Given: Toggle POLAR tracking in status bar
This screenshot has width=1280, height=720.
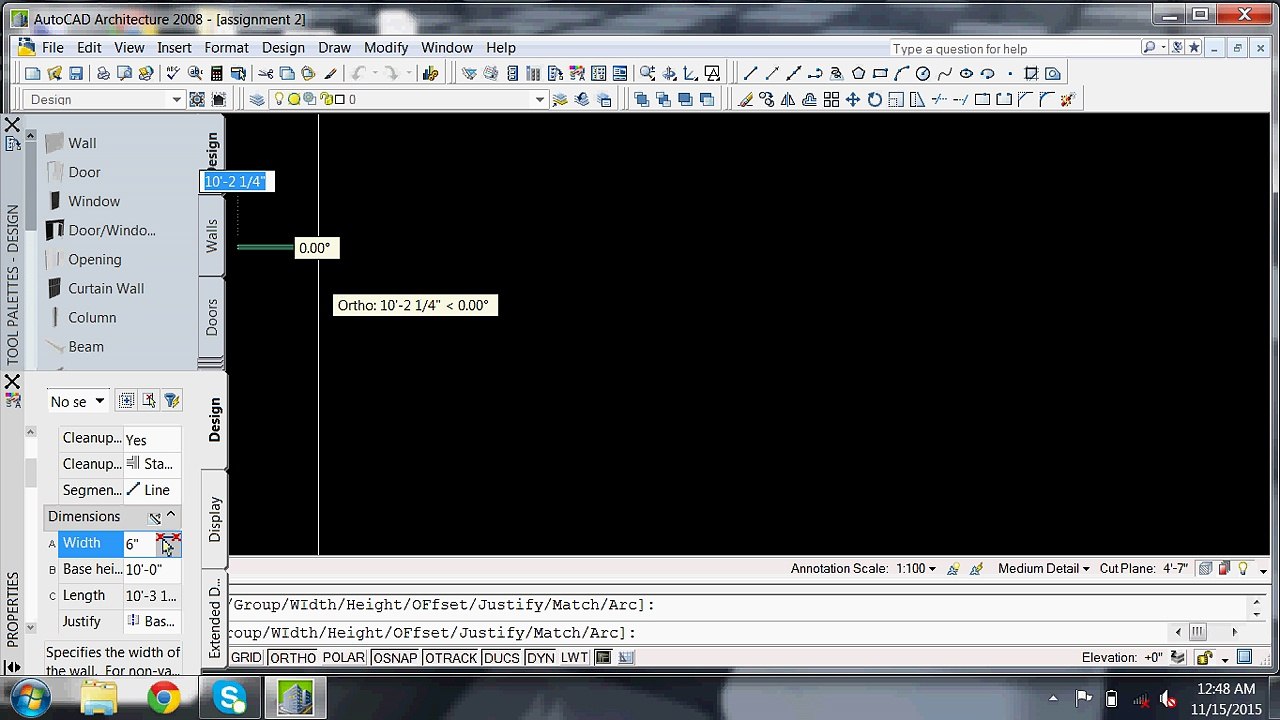Looking at the screenshot, I should (343, 657).
